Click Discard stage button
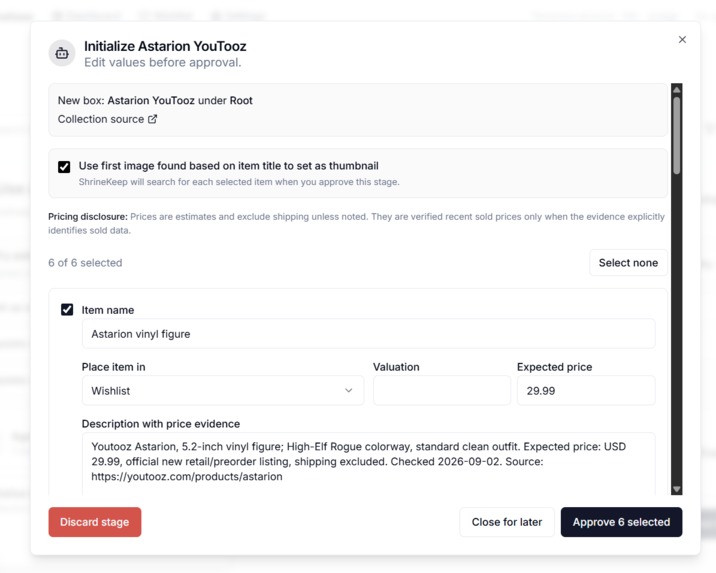Viewport: 716px width, 573px height. (x=95, y=522)
